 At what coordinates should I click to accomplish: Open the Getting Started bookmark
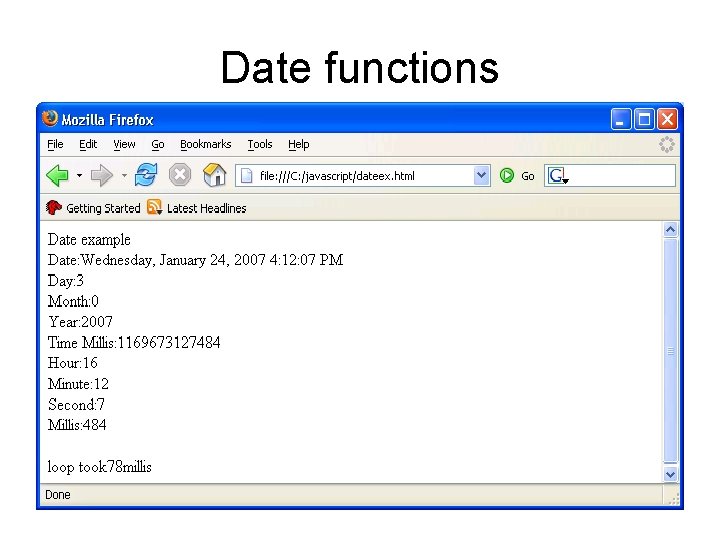coord(93,208)
